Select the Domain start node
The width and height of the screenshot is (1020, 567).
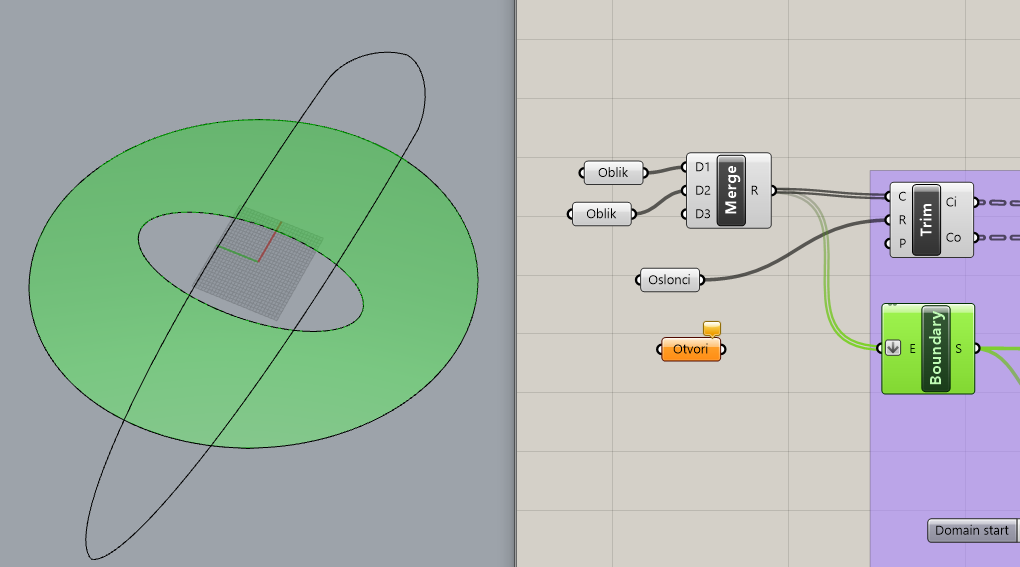pos(972,531)
